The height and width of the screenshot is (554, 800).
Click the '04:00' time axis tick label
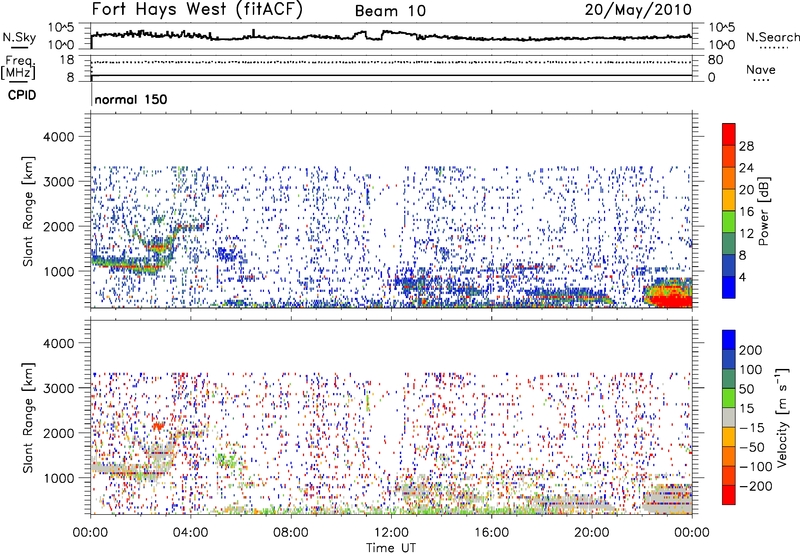191,533
